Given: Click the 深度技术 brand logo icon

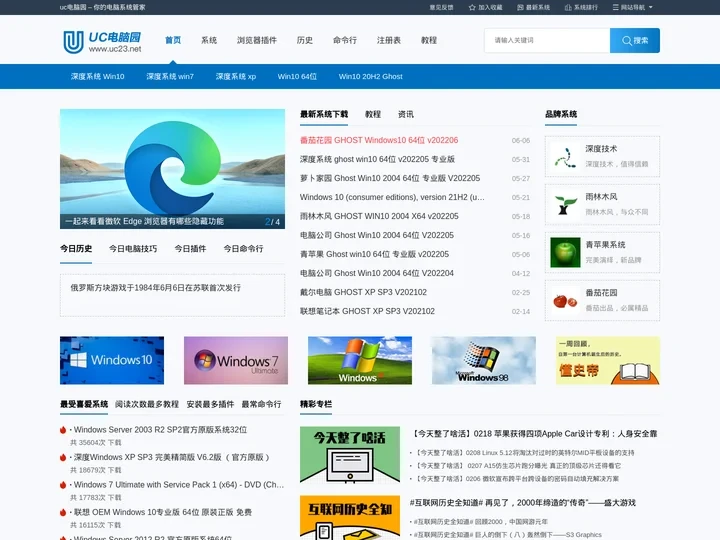Looking at the screenshot, I should (x=565, y=157).
